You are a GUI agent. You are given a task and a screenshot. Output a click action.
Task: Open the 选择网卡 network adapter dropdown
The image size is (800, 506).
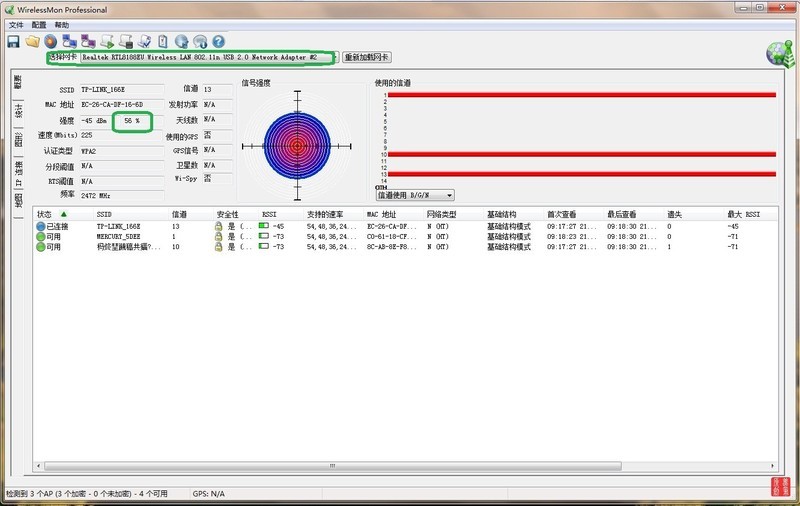[x=334, y=57]
